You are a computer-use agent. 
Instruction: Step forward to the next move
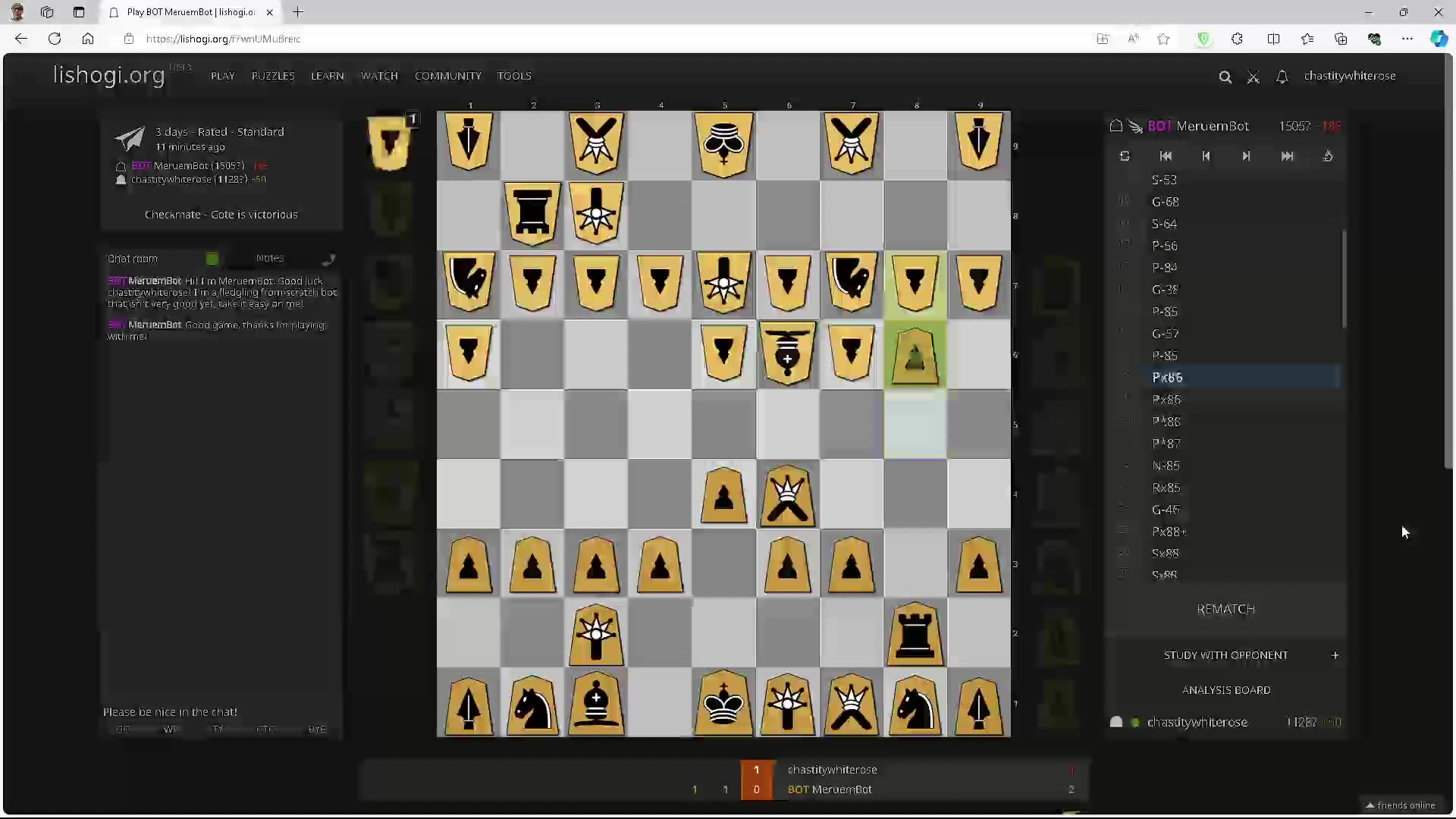[1247, 155]
